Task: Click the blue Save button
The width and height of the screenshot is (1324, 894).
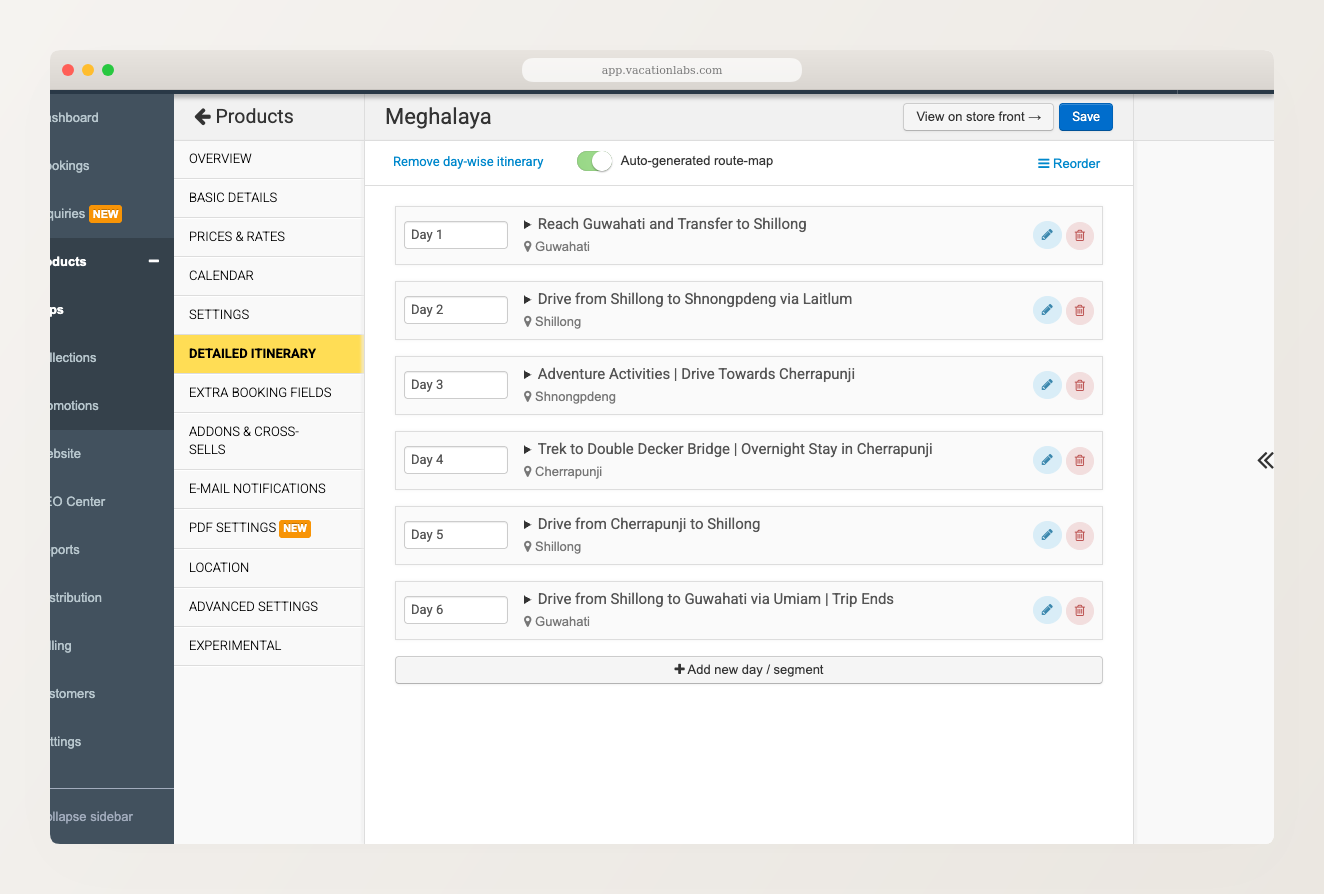Action: click(1086, 117)
